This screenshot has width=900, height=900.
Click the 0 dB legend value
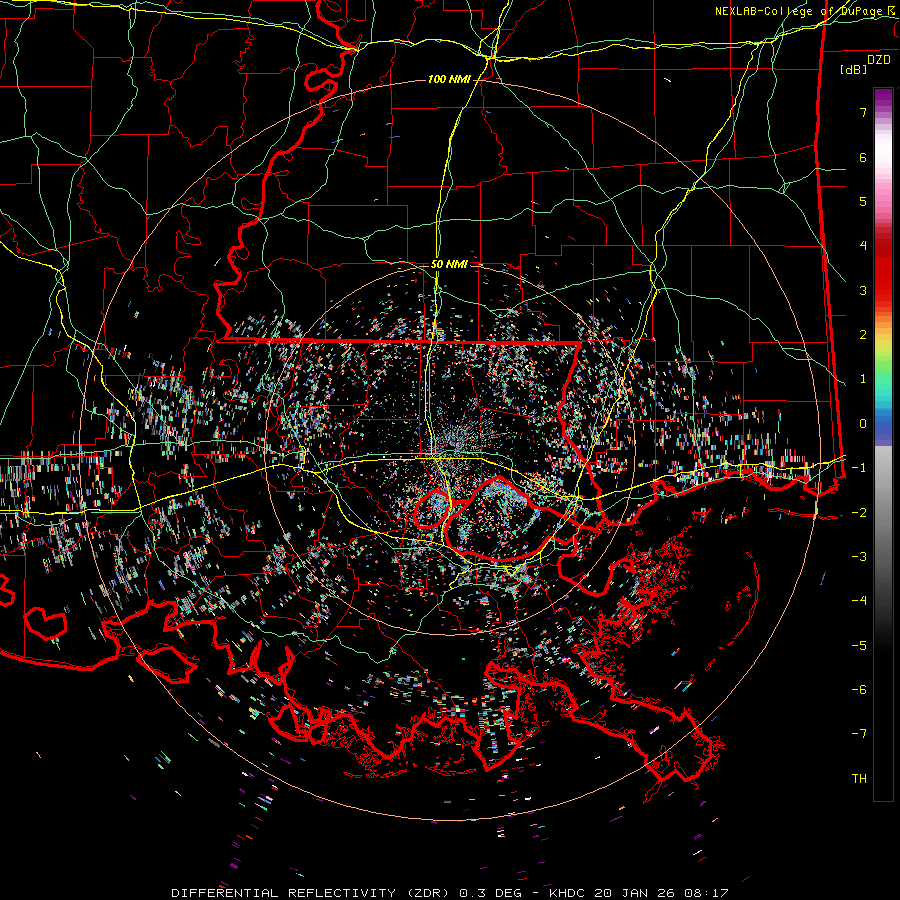(863, 424)
